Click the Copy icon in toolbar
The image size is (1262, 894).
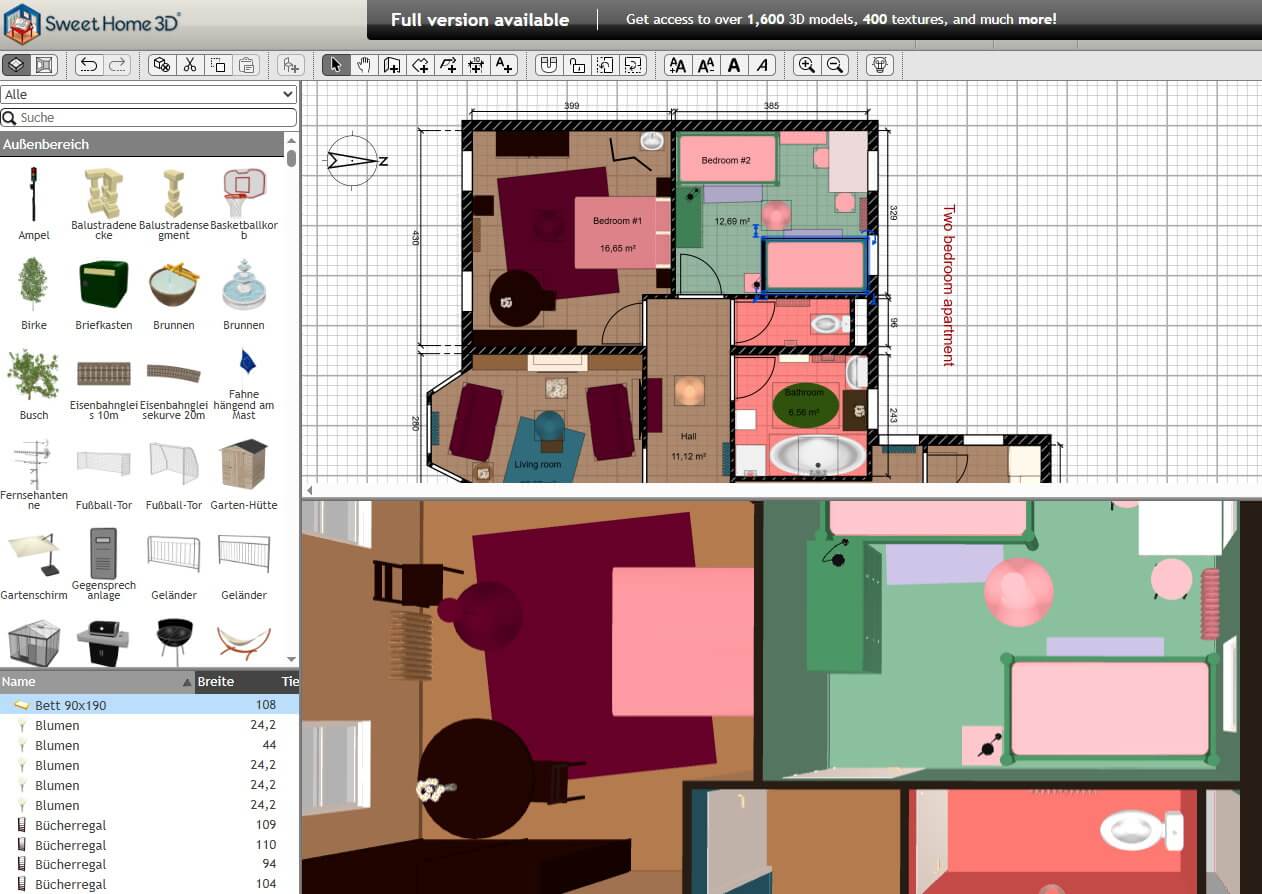(x=219, y=65)
